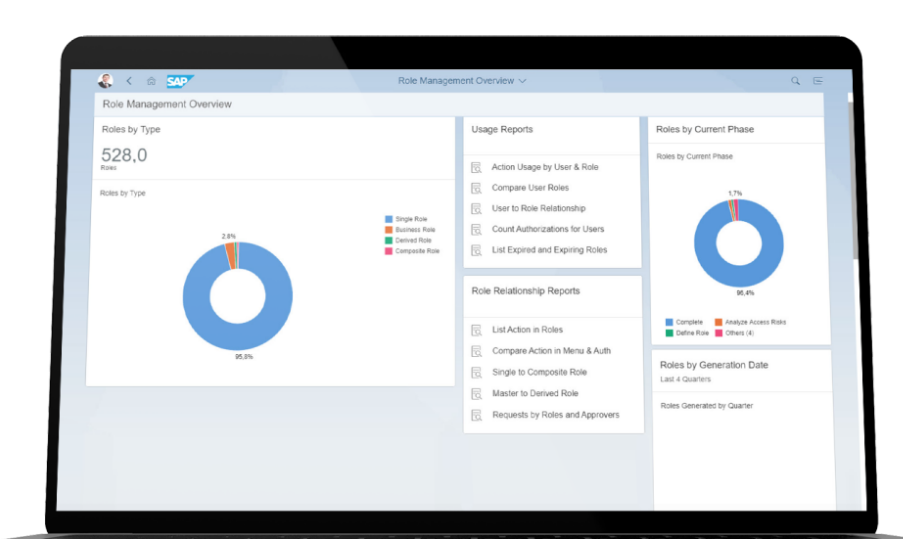
Task: Click the Roles by Type card header
Action: tap(131, 130)
